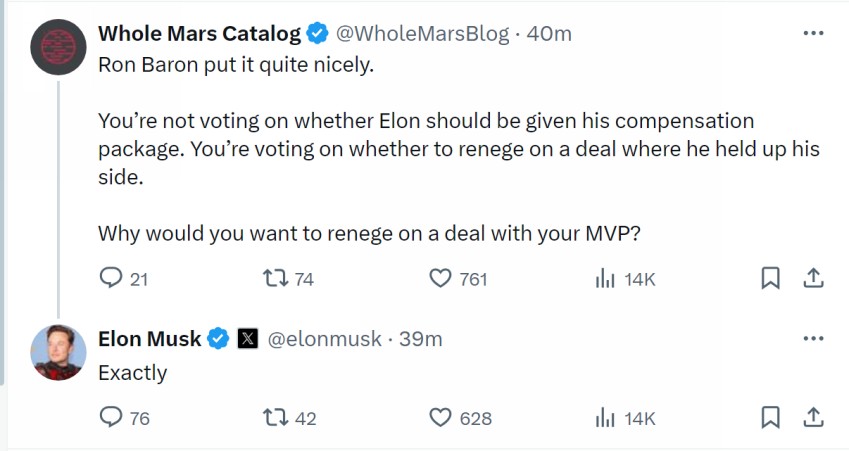Open the 40m timestamp permalink

[x=549, y=33]
